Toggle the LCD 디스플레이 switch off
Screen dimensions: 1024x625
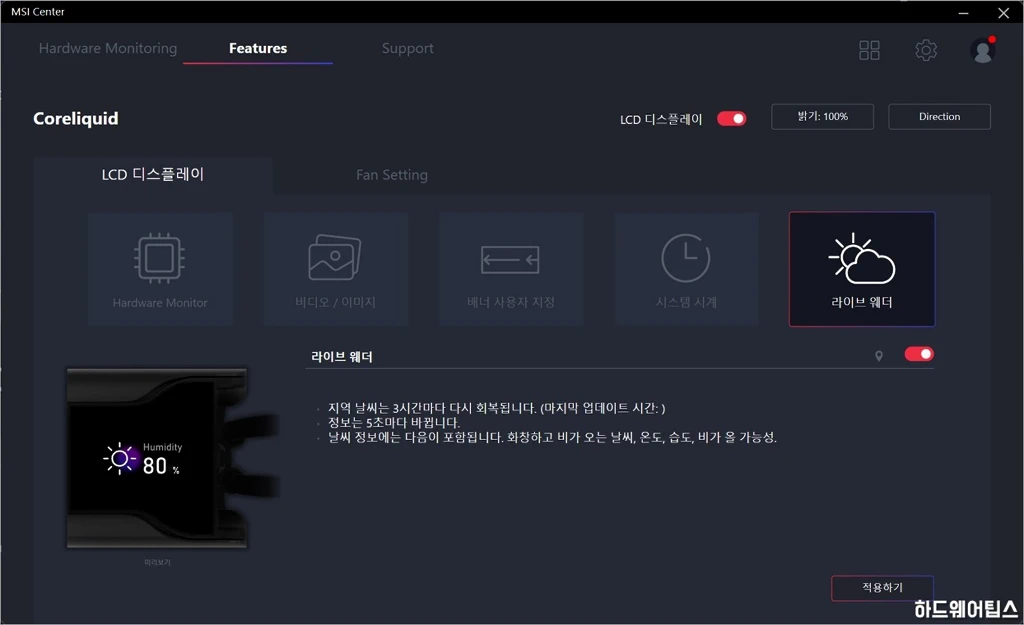[x=731, y=119]
